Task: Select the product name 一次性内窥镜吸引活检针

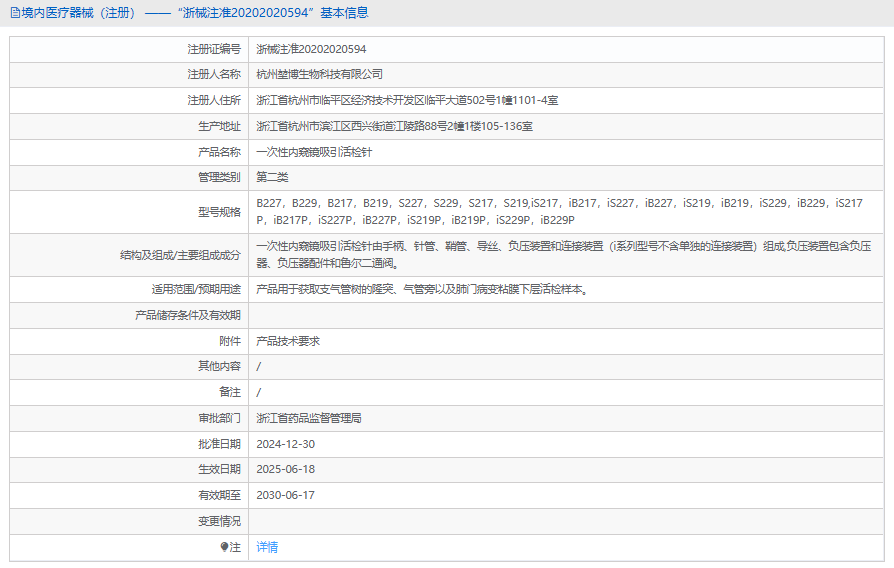Action: tap(314, 152)
